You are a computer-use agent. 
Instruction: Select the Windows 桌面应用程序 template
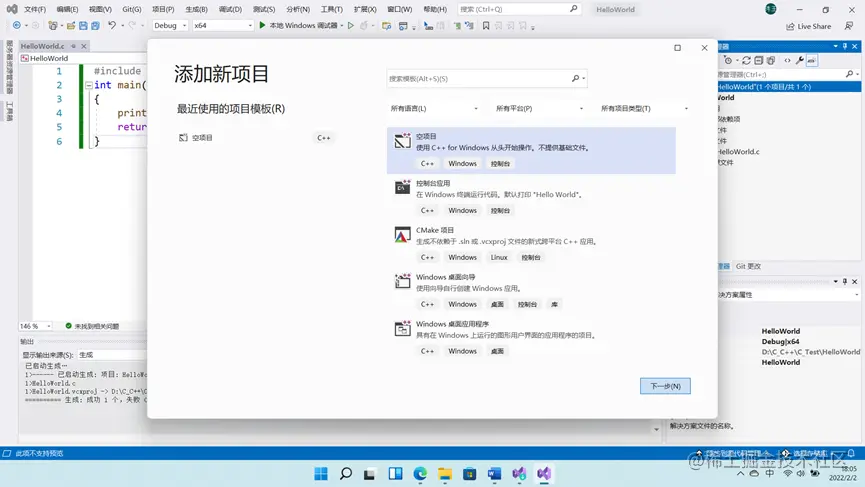coord(531,338)
